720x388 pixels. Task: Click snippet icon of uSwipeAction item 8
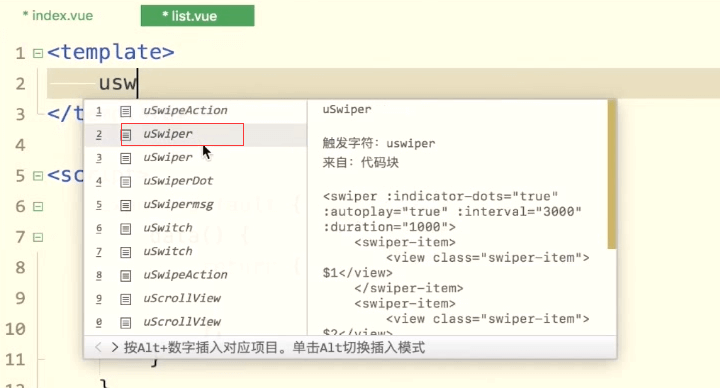(125, 276)
